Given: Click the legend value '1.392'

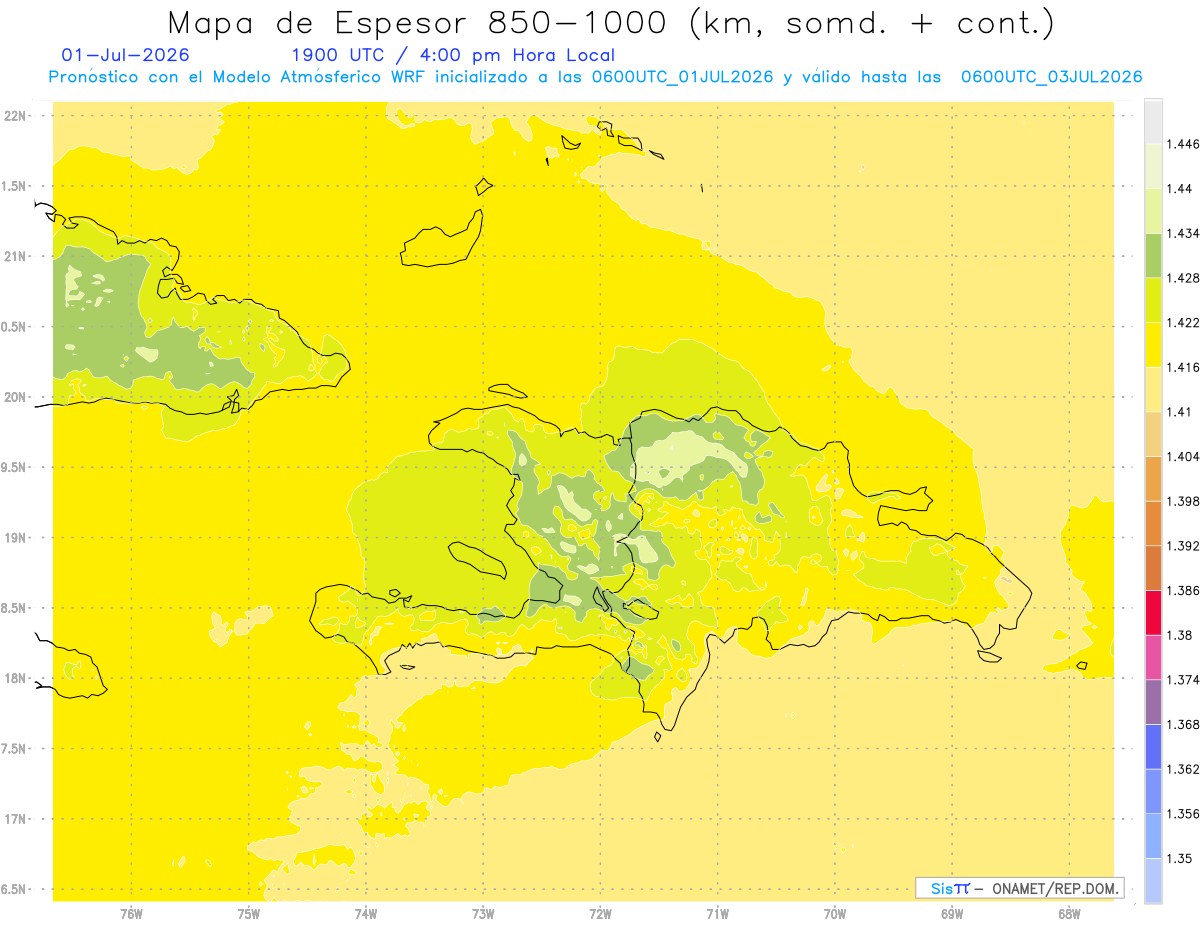Looking at the screenshot, I should click(x=1184, y=546).
